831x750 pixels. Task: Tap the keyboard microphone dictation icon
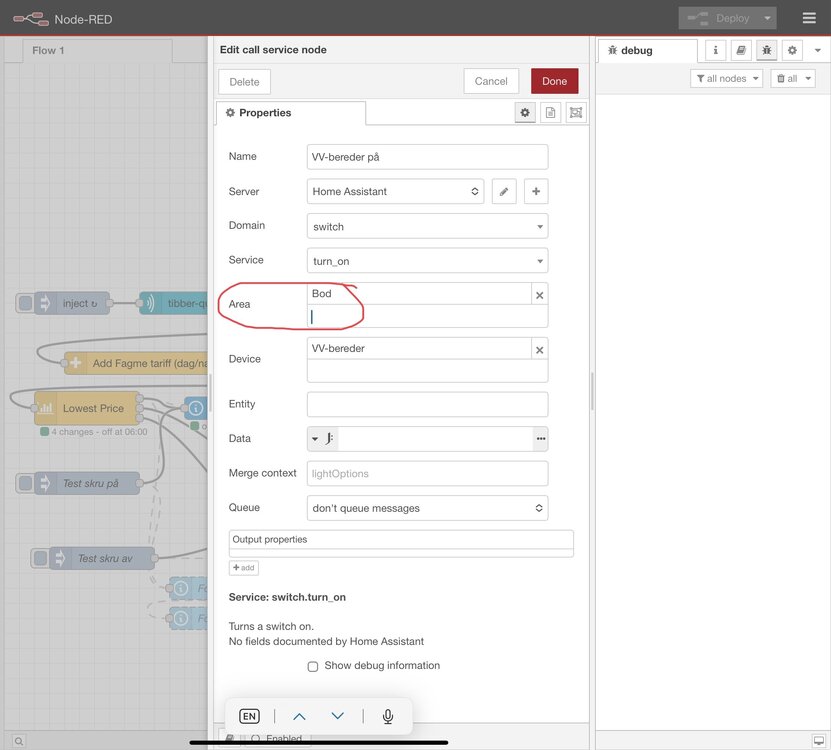[388, 716]
